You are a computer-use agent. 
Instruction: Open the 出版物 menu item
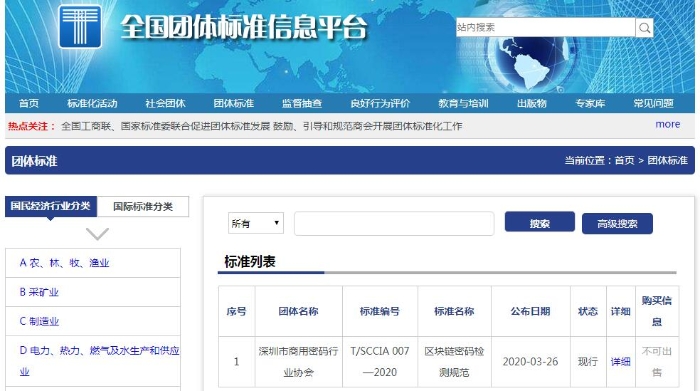(532, 104)
